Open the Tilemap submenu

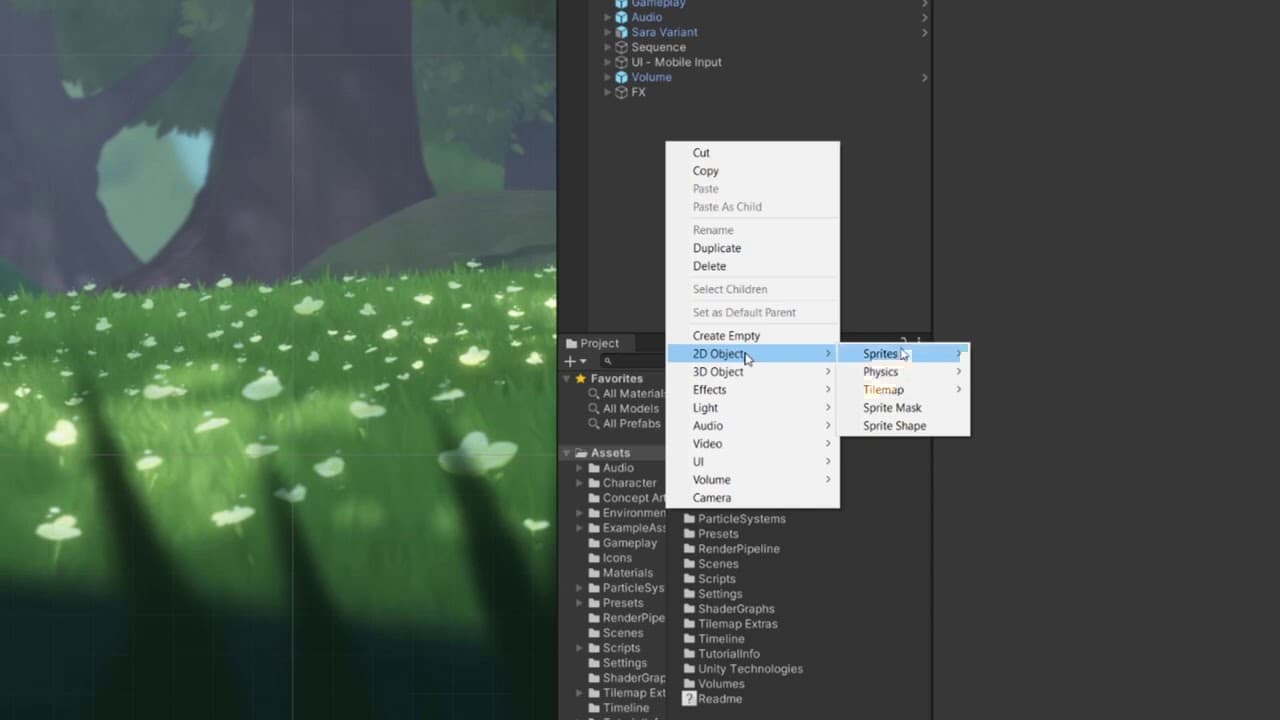tap(903, 390)
